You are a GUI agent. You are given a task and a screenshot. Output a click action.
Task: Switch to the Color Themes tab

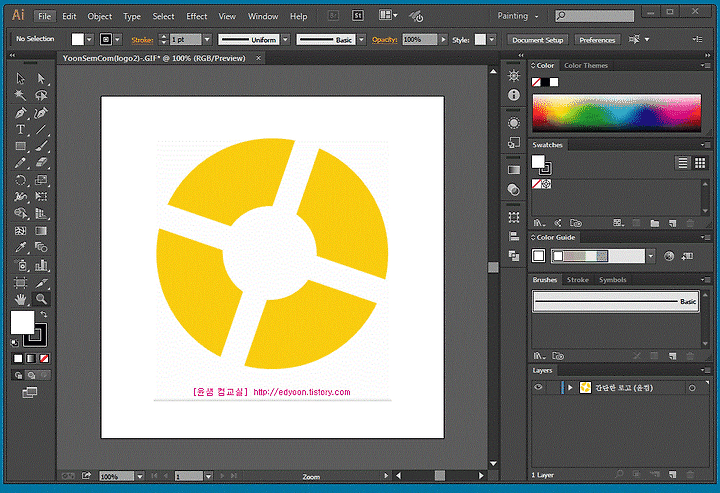point(586,66)
